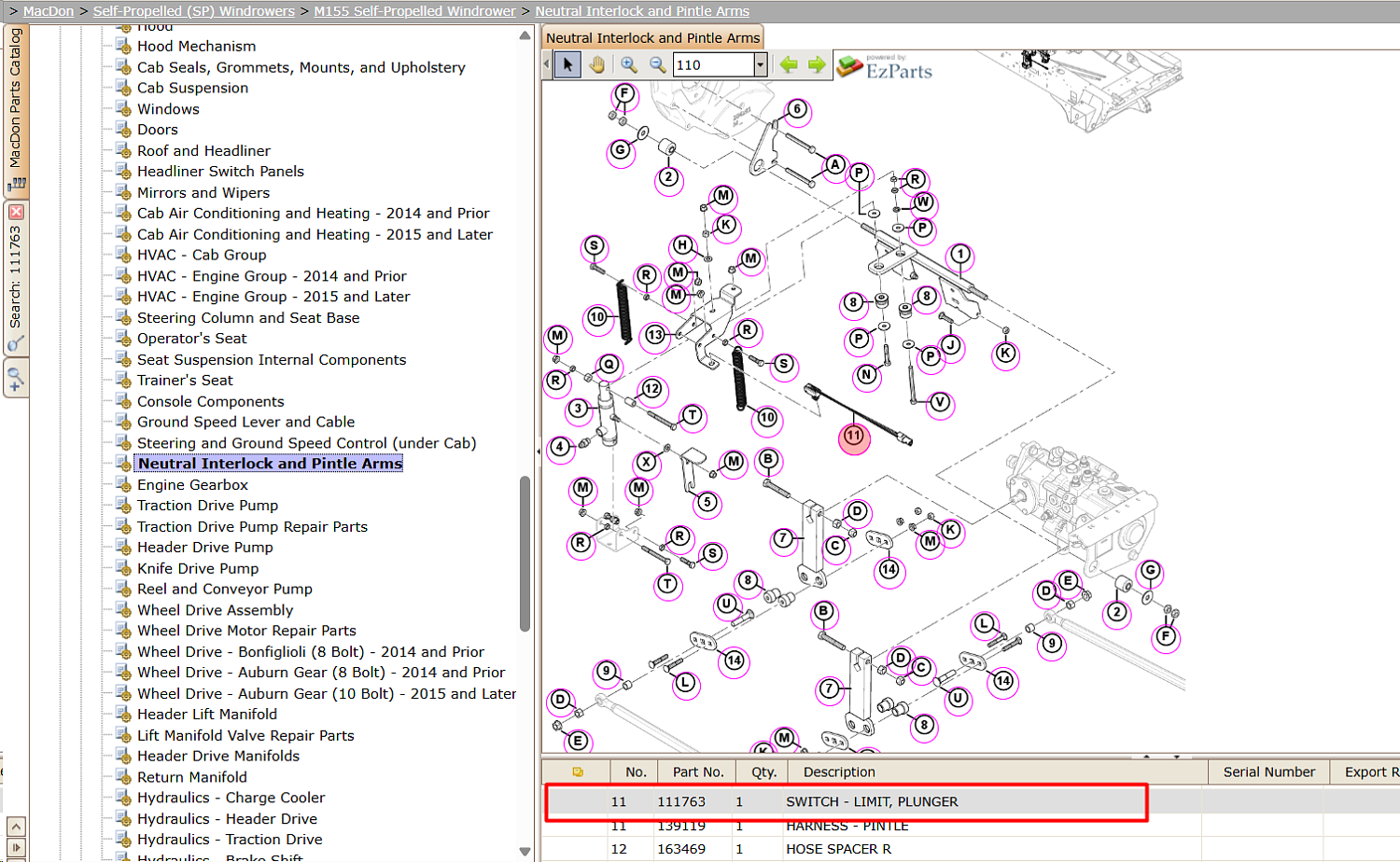
Task: Open M155 Self-Propelled Windrower breadcrumb link
Action: (414, 11)
